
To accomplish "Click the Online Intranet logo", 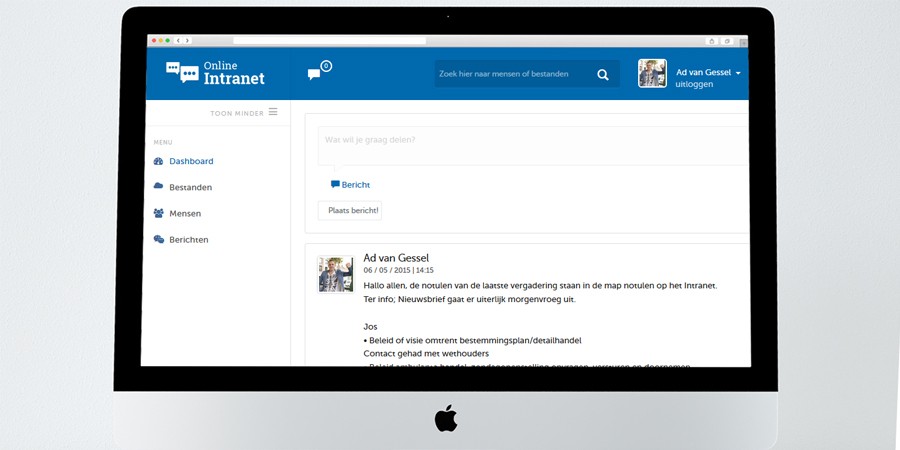I will 215,73.
